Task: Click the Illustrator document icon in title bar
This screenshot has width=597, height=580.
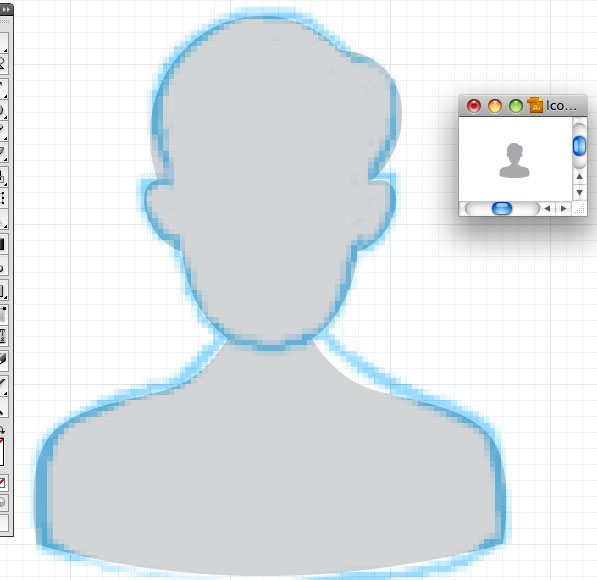Action: click(535, 105)
